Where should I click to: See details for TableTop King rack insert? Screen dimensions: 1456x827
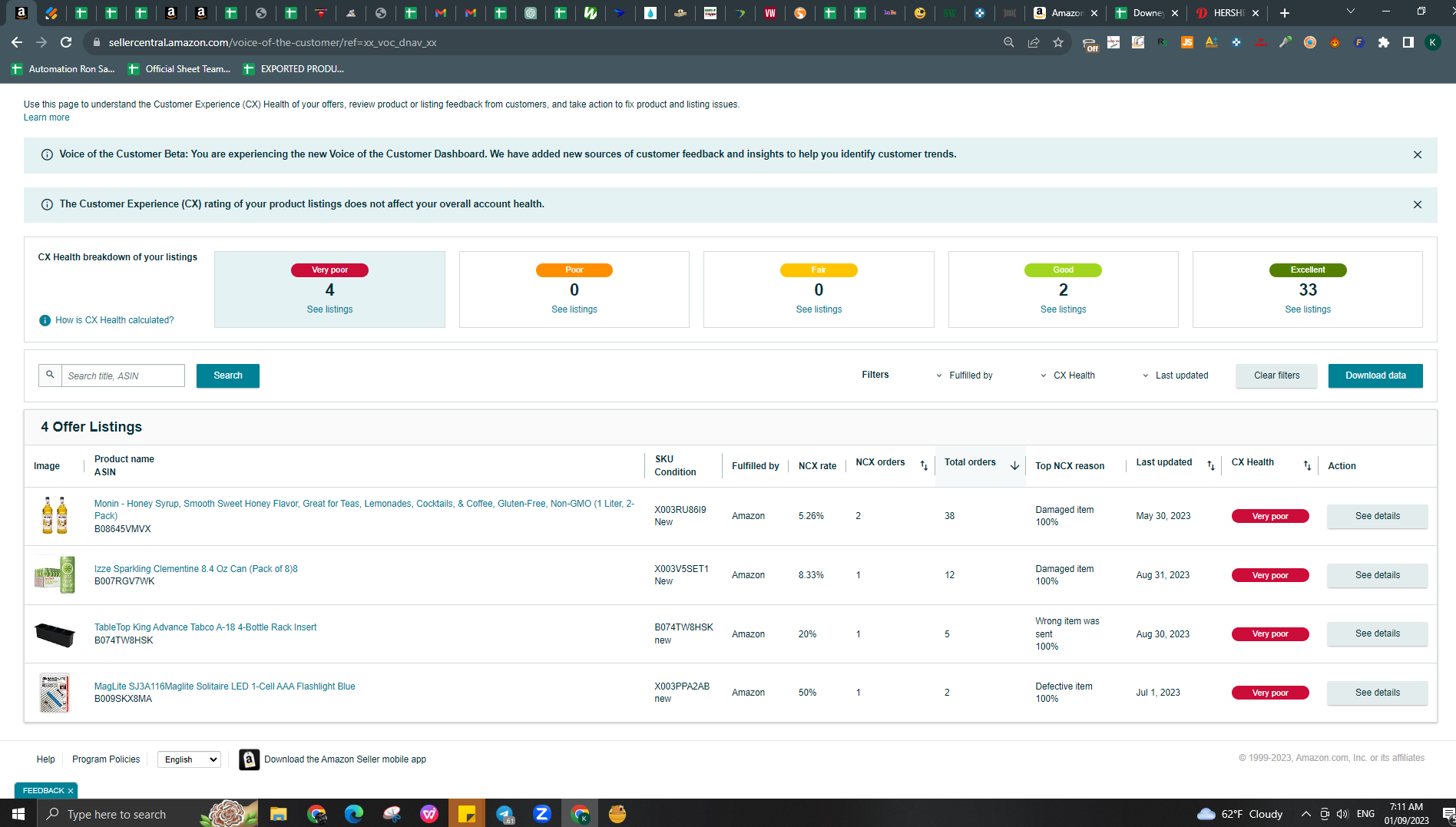pyautogui.click(x=1378, y=633)
